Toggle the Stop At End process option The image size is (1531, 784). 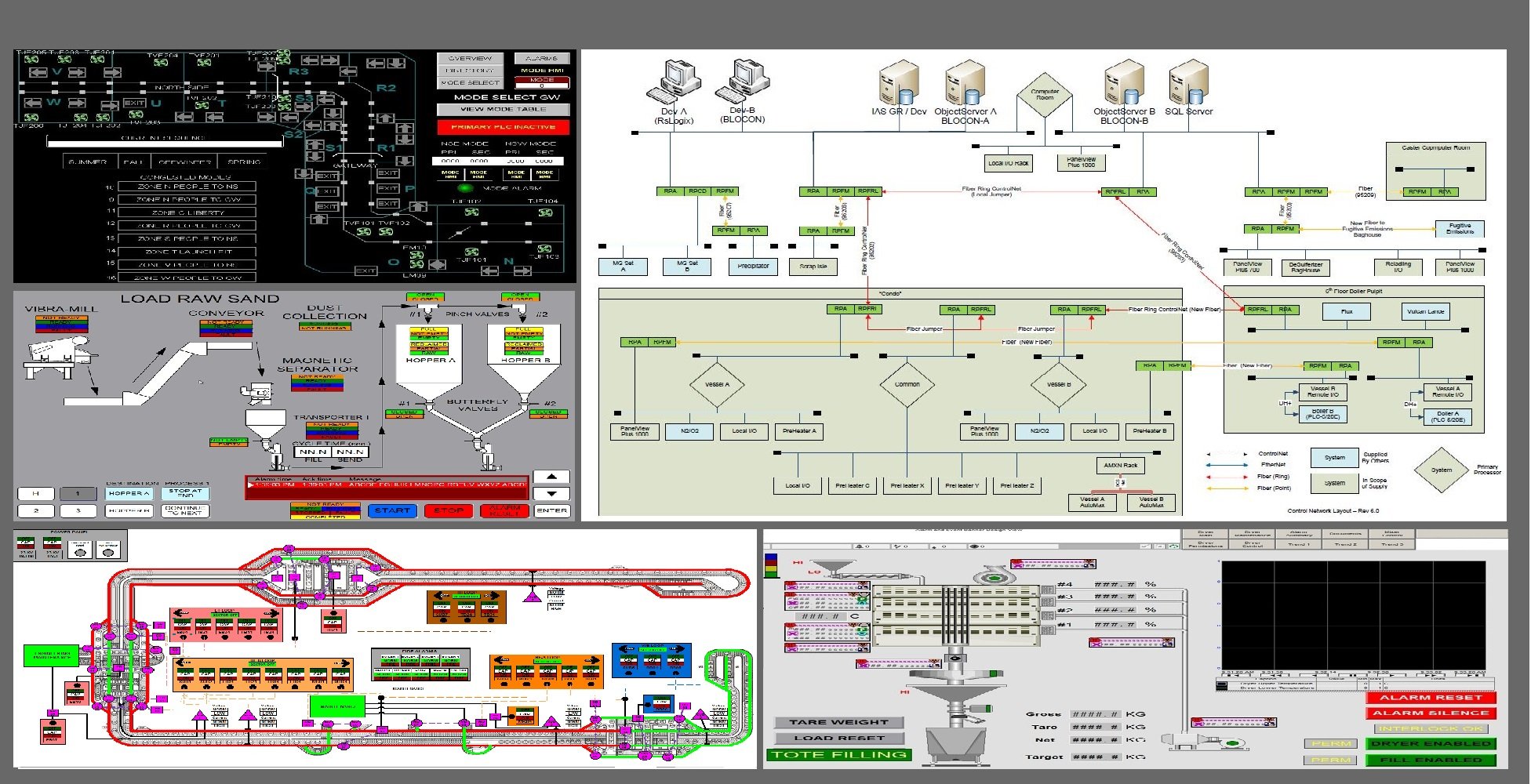(185, 494)
